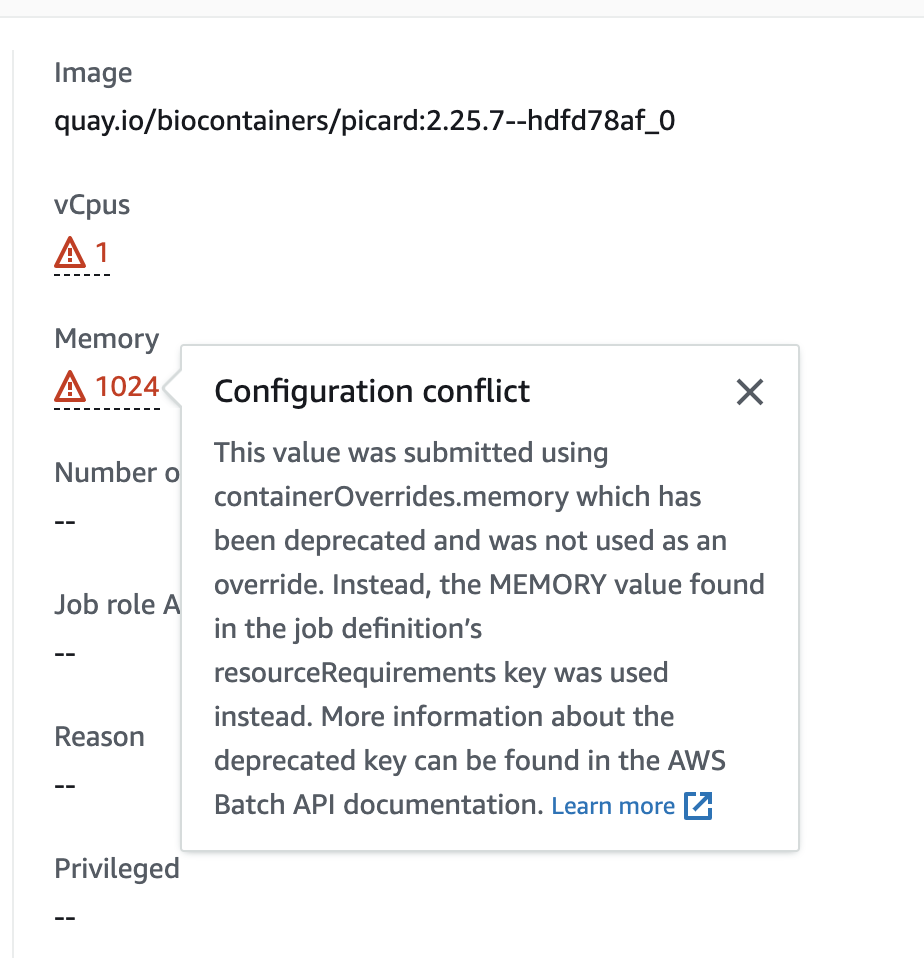
Task: Click the Image field label
Action: pos(93,72)
